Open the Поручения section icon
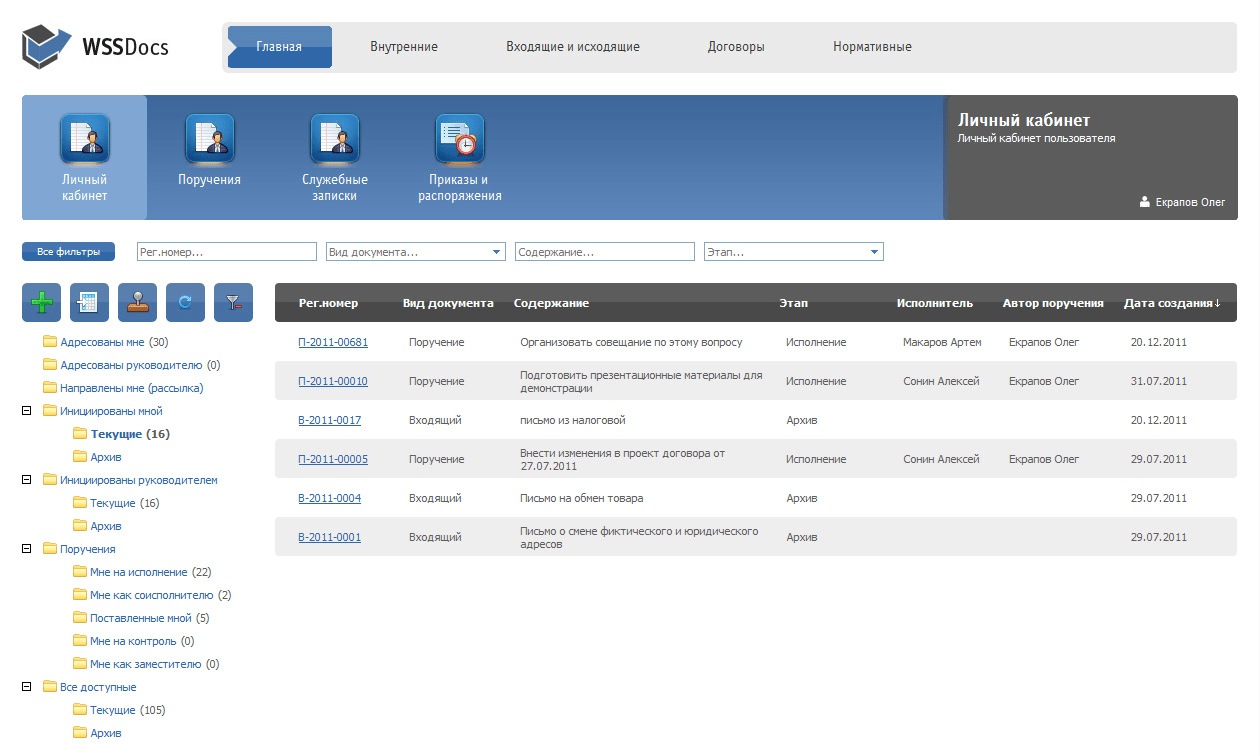Viewport: 1260px width, 756px height. pos(209,139)
